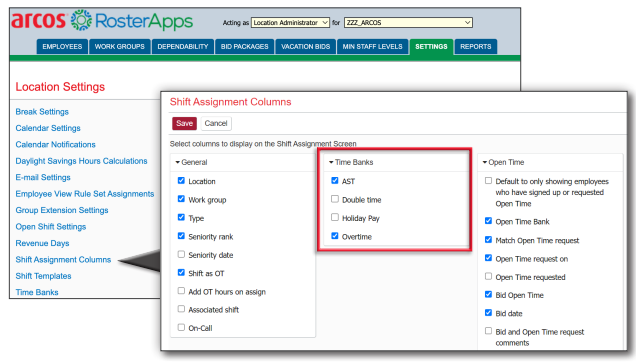Uncheck the Overtime checkbox

coord(335,236)
